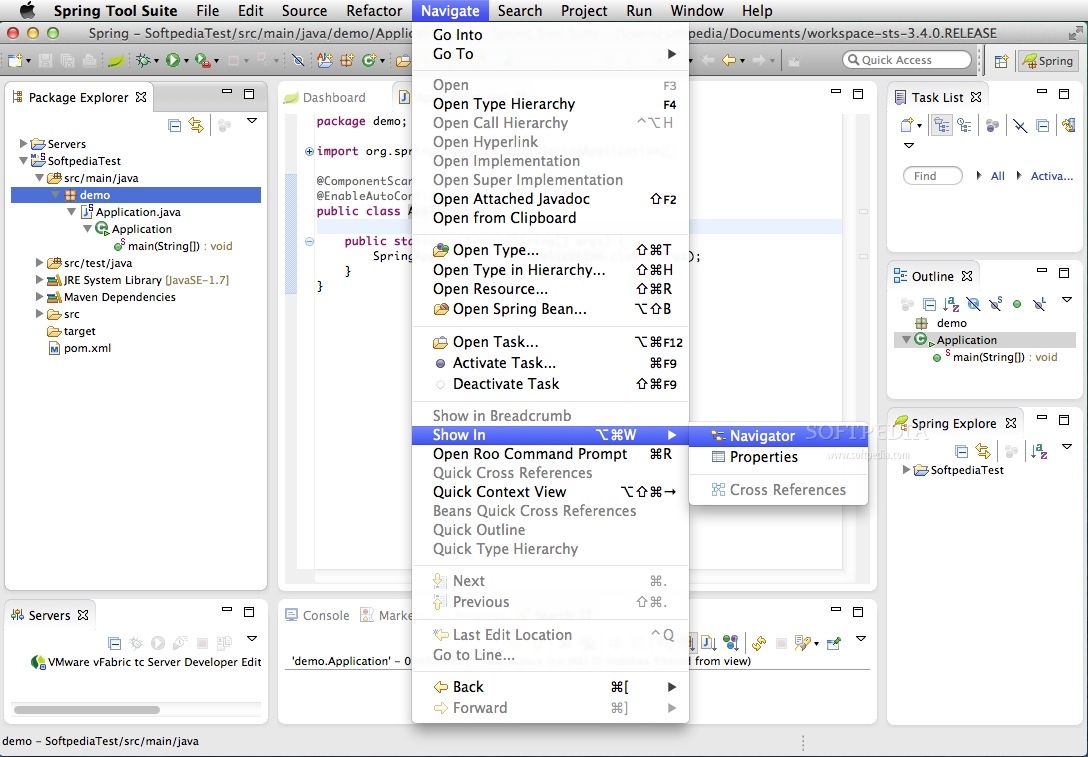Open Package Explorer view menu arrow
The width and height of the screenshot is (1088, 757).
coord(252,121)
